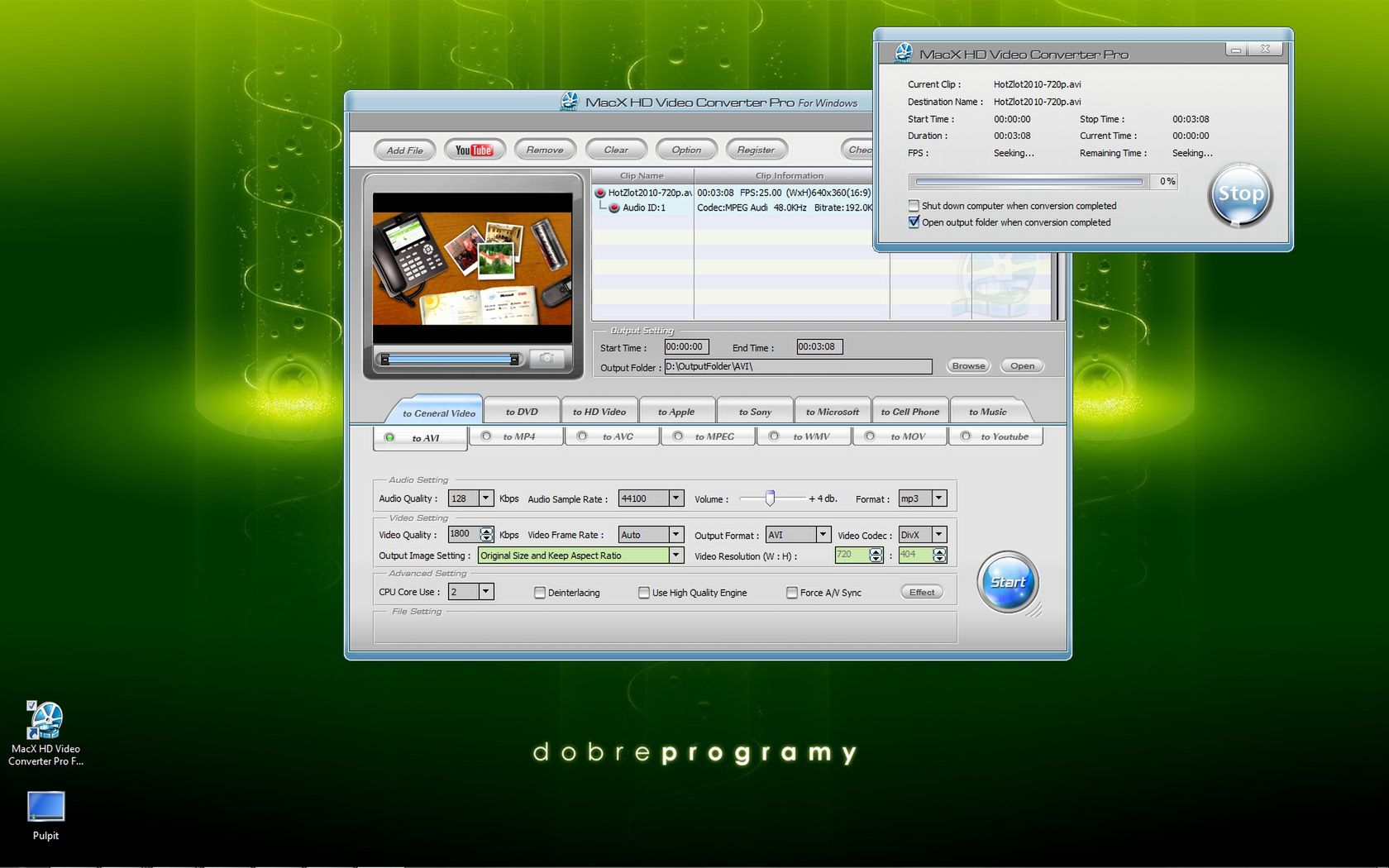Switch to the to Cell Phone tab
The height and width of the screenshot is (868, 1389).
click(909, 412)
